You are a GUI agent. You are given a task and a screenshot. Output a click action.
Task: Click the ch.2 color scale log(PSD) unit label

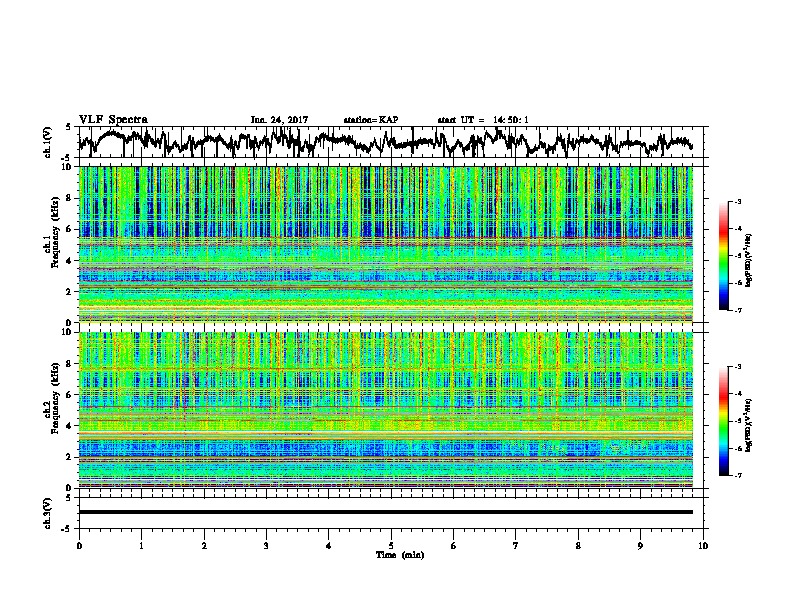click(x=749, y=425)
